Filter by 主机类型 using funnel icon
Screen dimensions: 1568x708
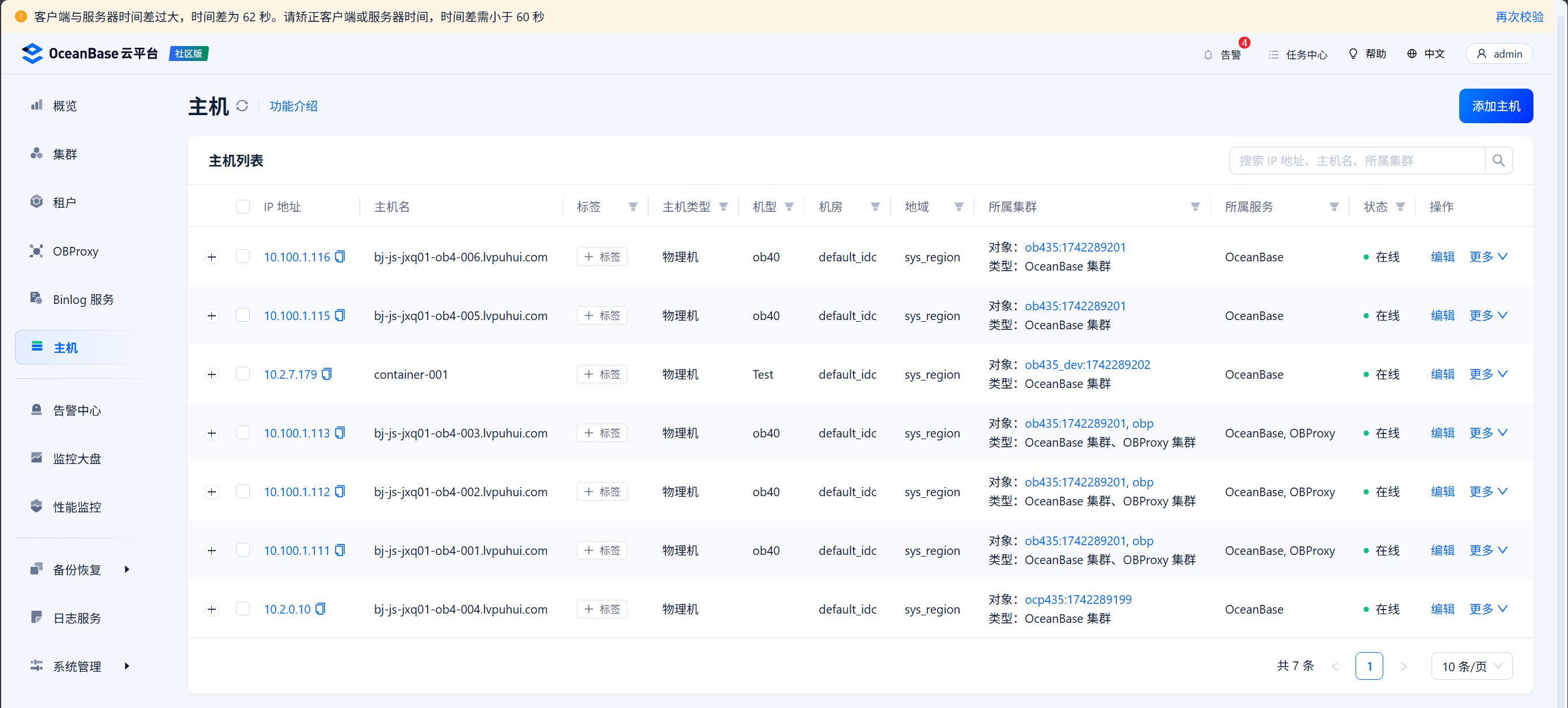click(x=723, y=207)
